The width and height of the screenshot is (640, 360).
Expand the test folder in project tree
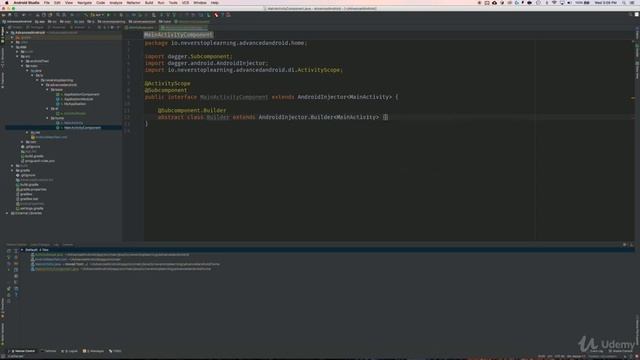[x=22, y=142]
